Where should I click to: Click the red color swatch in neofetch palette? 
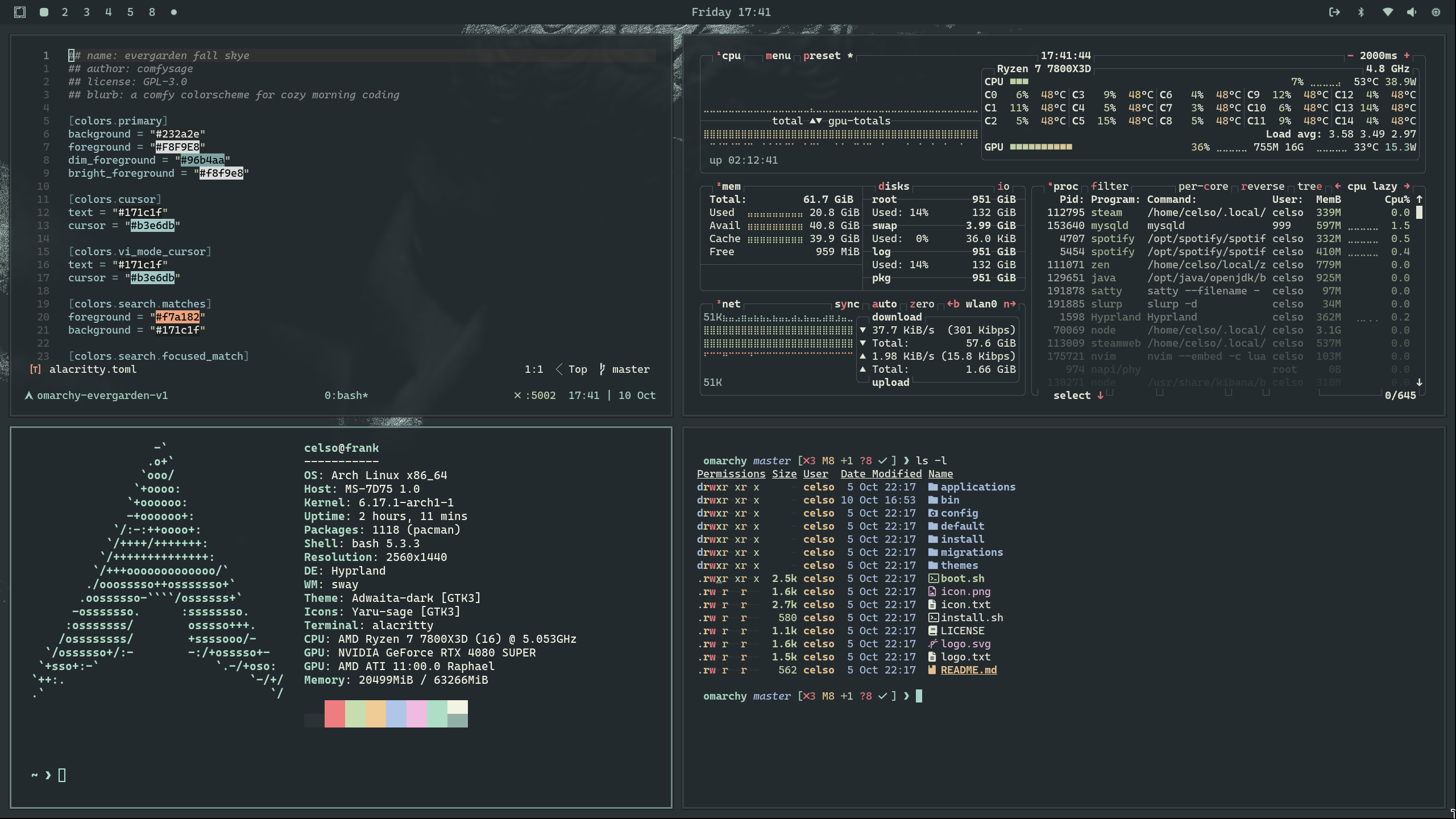pos(335,713)
